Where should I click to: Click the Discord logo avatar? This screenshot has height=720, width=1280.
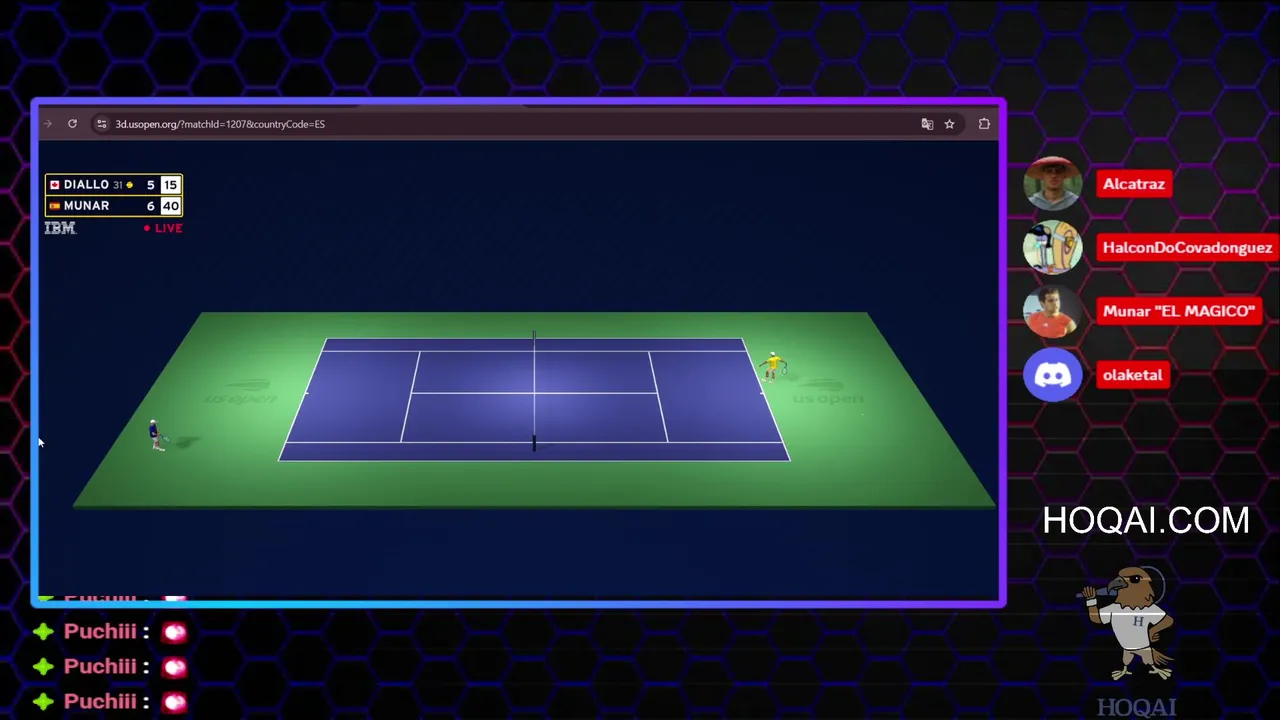[1053, 375]
